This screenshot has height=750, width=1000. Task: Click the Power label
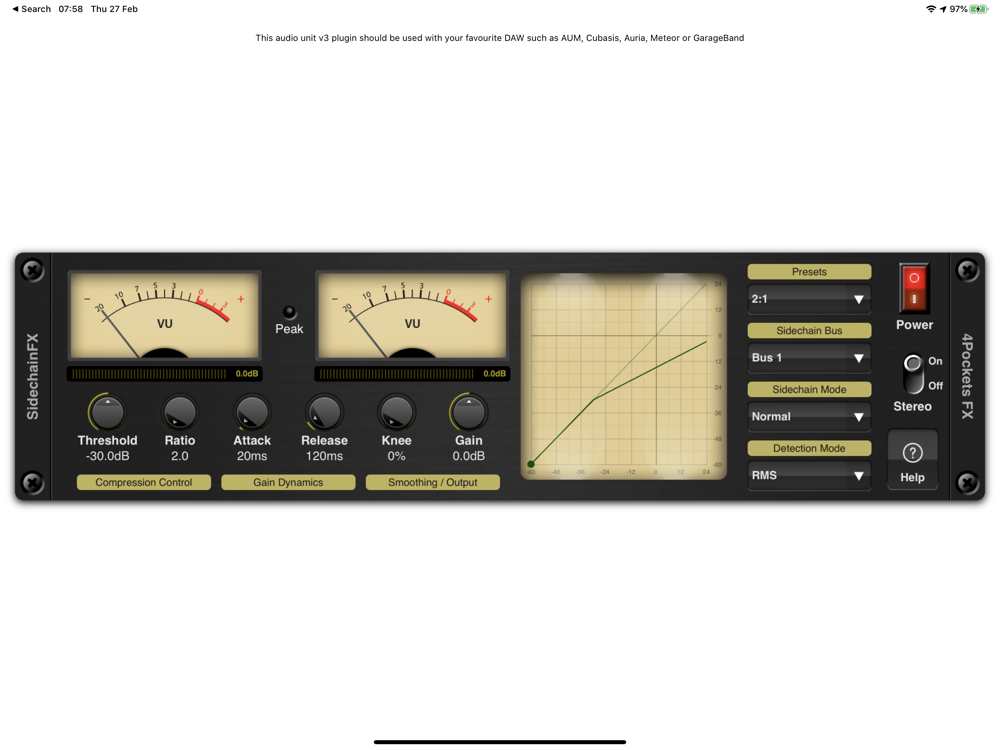914,325
